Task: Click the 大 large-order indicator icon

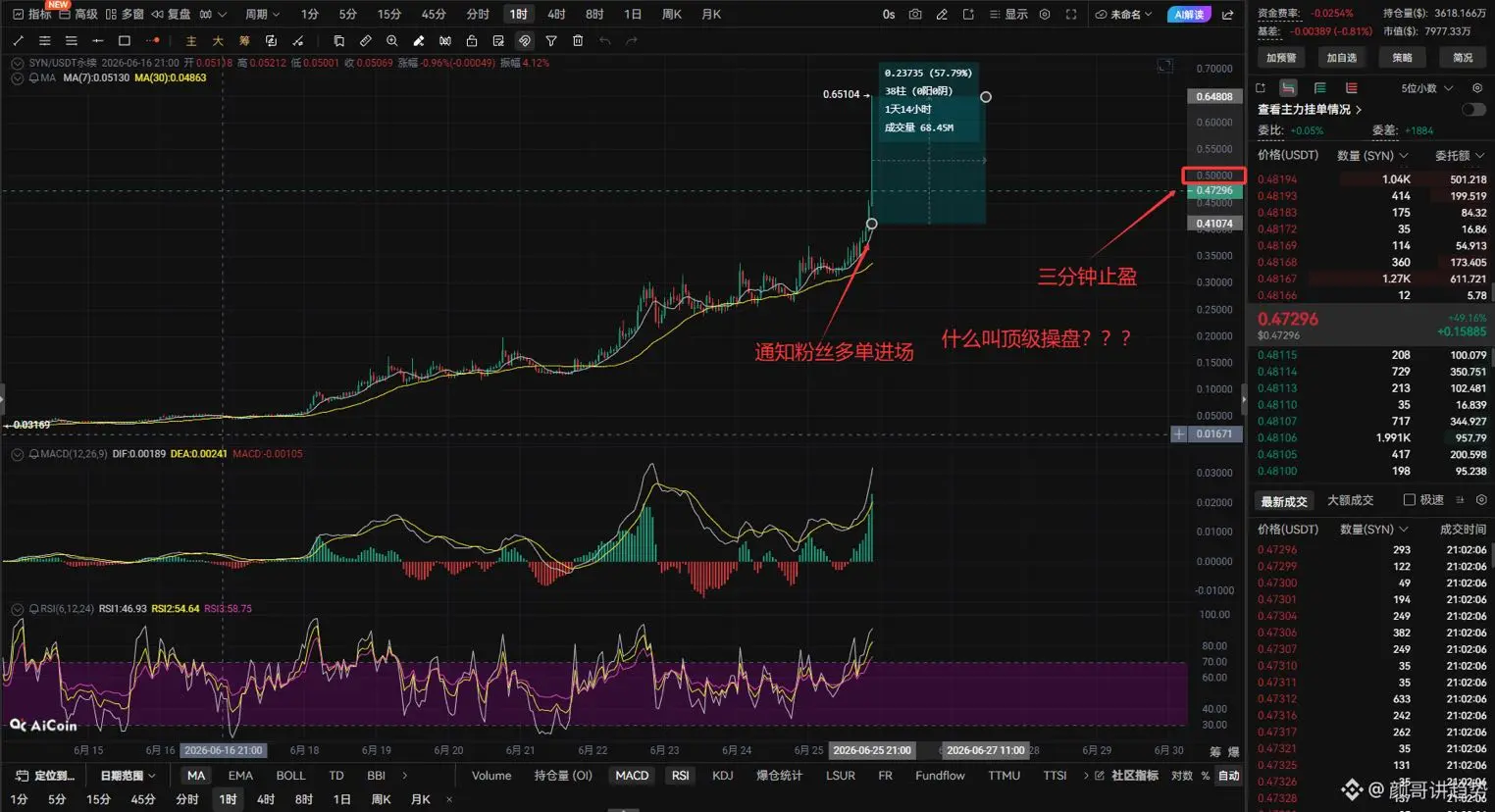Action: point(218,41)
